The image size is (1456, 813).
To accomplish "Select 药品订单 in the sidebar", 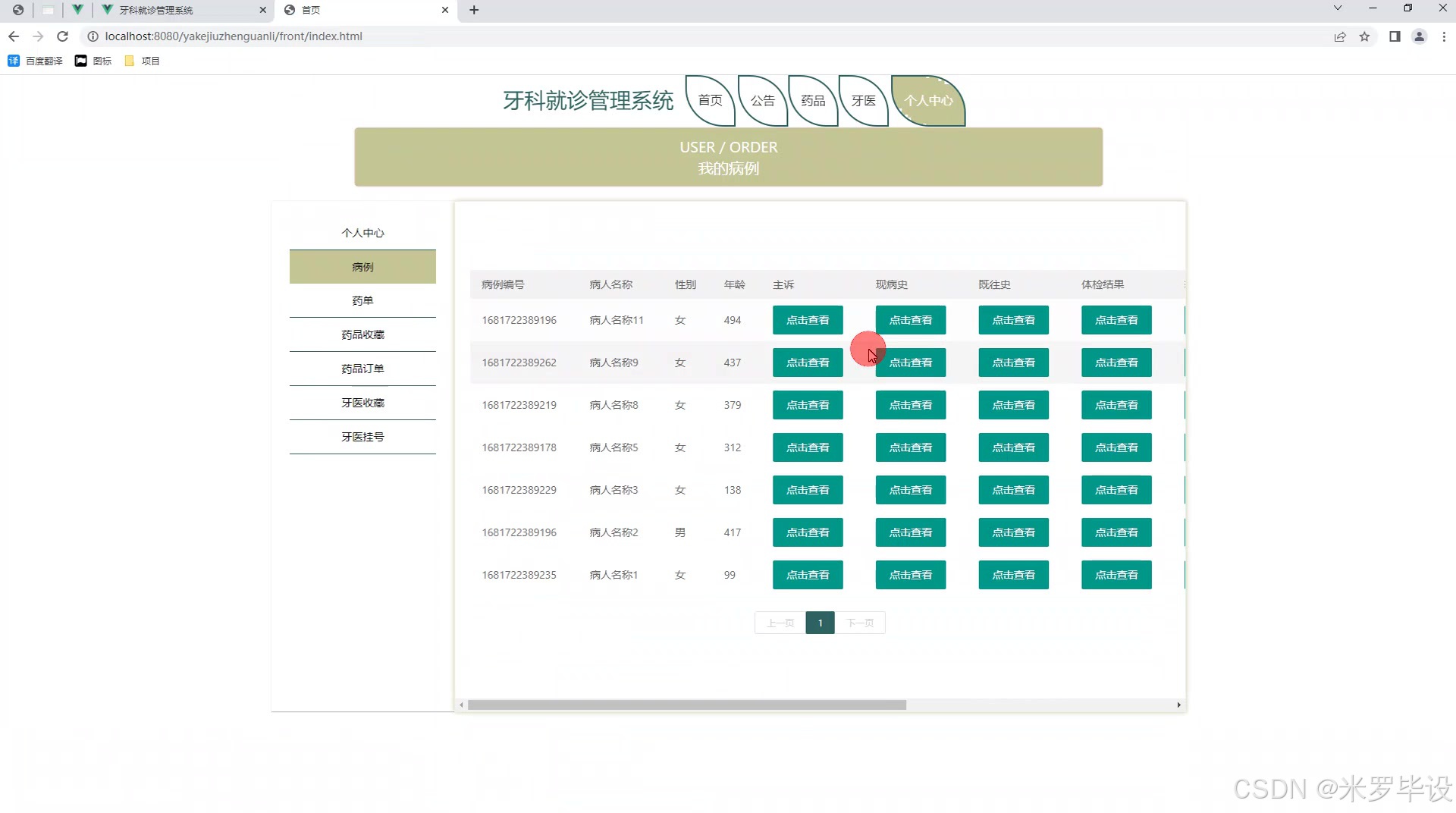I will pos(362,369).
